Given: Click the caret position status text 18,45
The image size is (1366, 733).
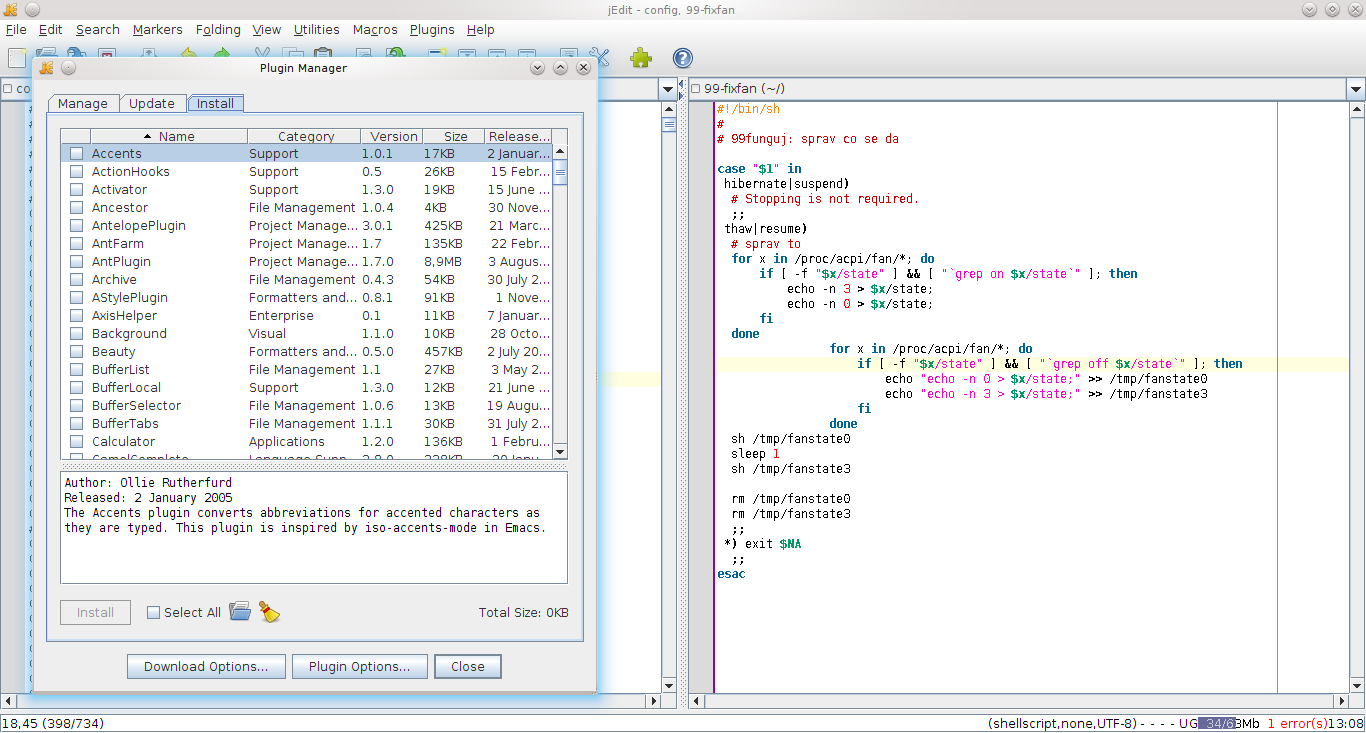Looking at the screenshot, I should 53,723.
